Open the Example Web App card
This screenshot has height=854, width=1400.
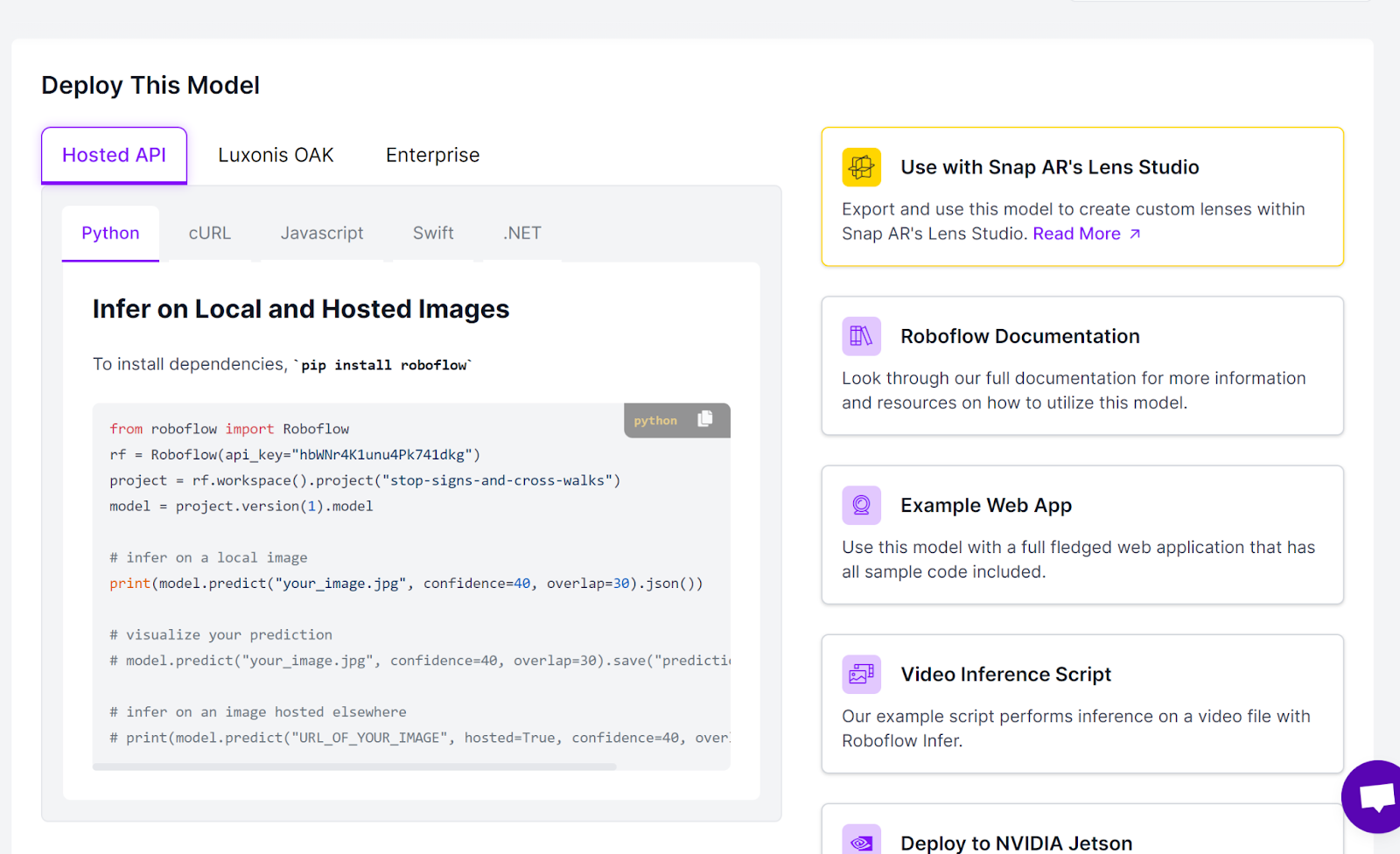pyautogui.click(x=1082, y=535)
